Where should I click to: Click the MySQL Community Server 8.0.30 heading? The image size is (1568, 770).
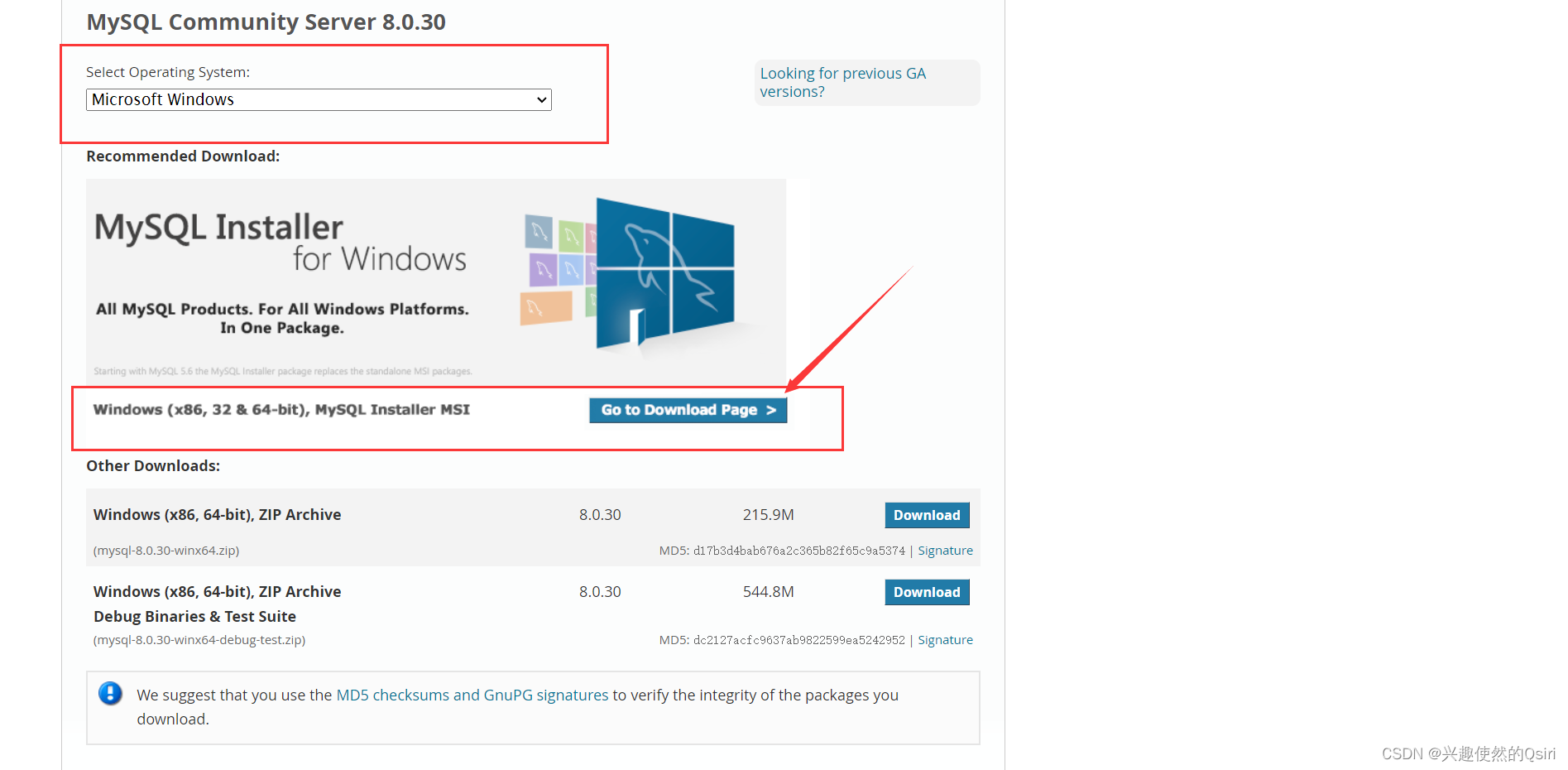[266, 22]
